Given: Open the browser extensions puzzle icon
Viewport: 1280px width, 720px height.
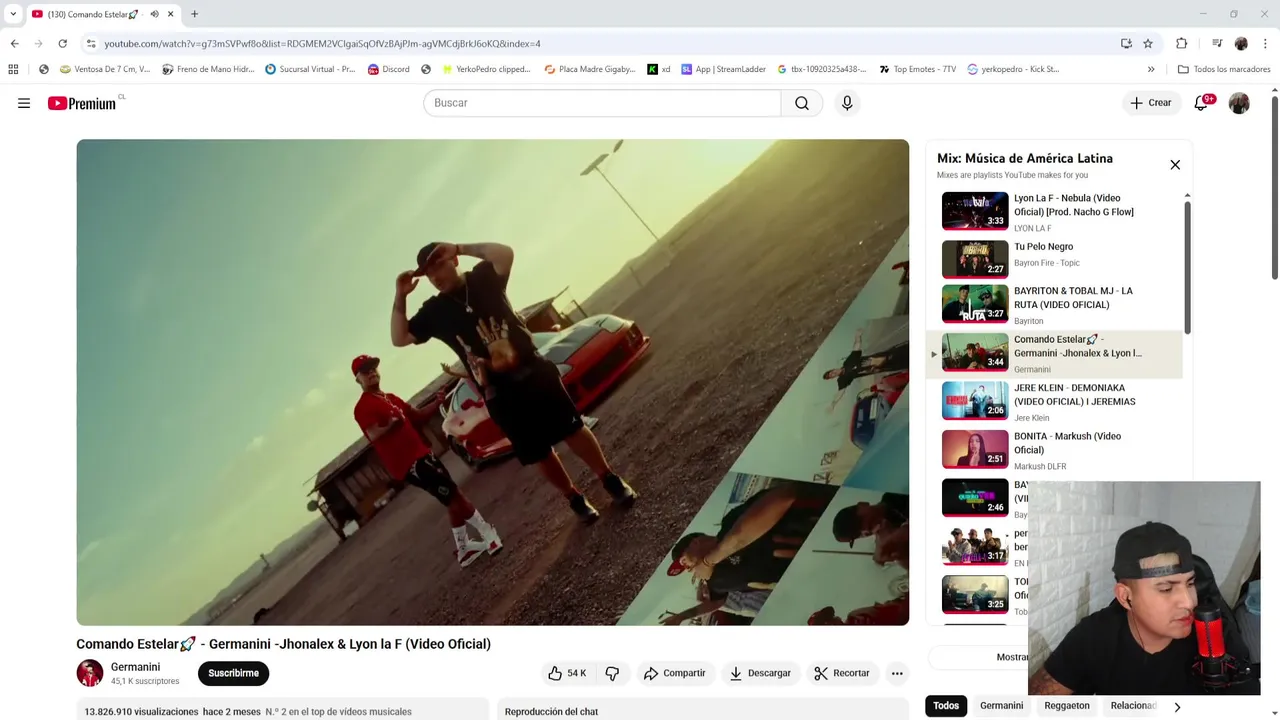Looking at the screenshot, I should point(1181,43).
